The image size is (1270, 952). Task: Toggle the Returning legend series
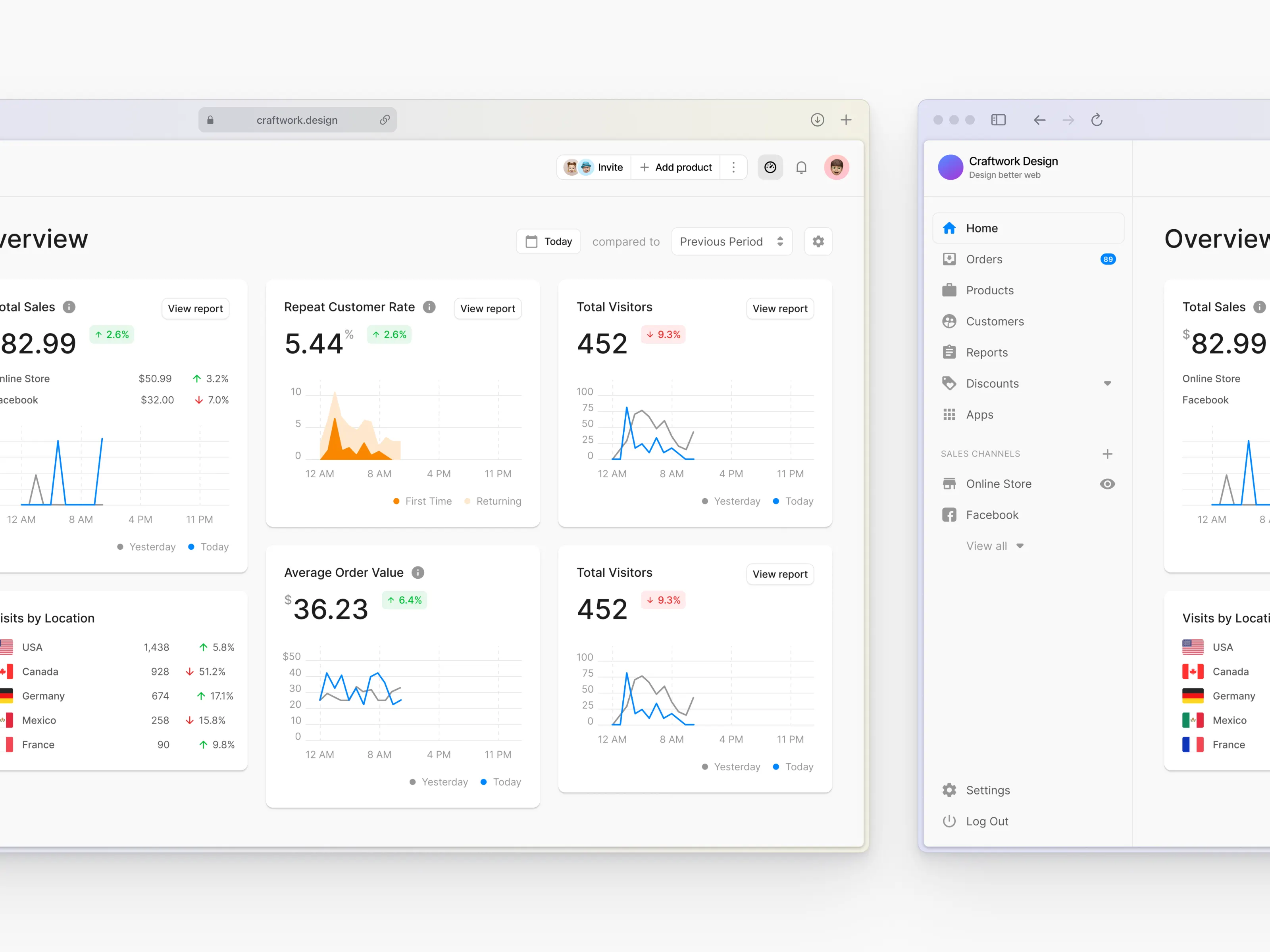tap(493, 501)
